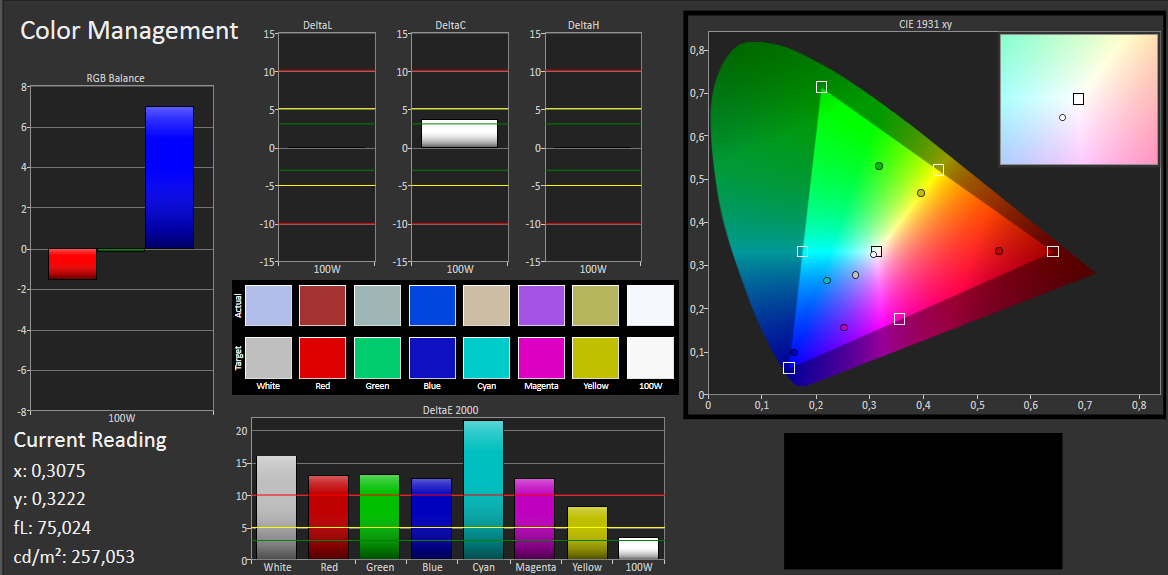
Task: Select the Actual 100W color swatch
Action: click(650, 305)
